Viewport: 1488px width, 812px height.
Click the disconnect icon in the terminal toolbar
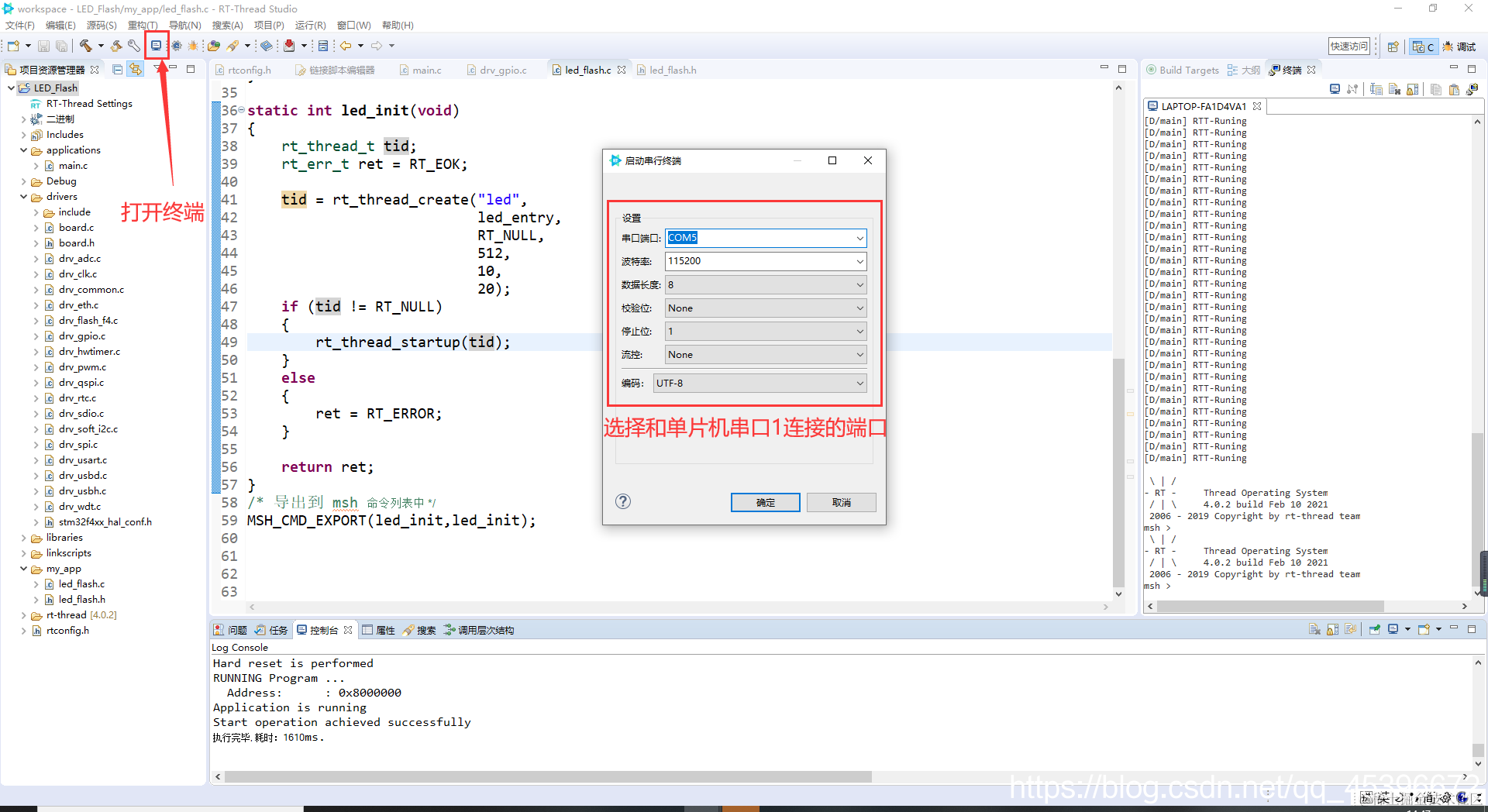(1352, 89)
